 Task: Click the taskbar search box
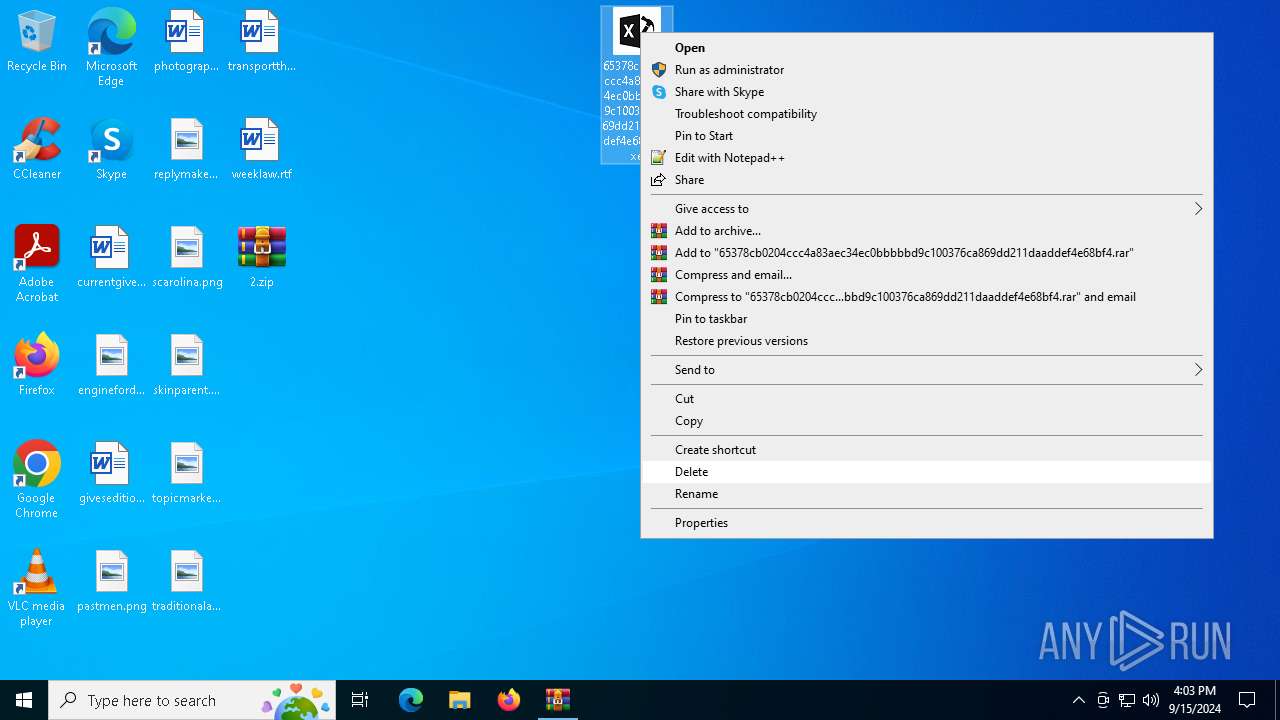point(193,700)
